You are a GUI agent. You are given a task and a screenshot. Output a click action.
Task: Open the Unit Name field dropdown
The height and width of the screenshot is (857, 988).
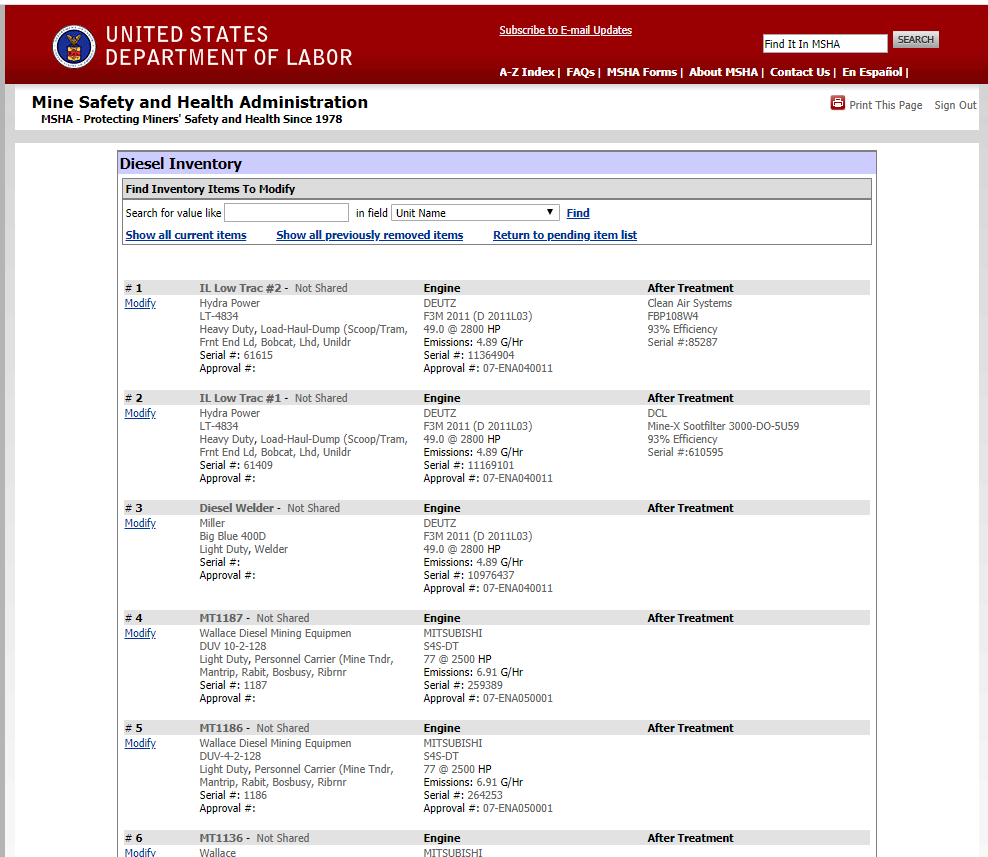click(x=475, y=213)
